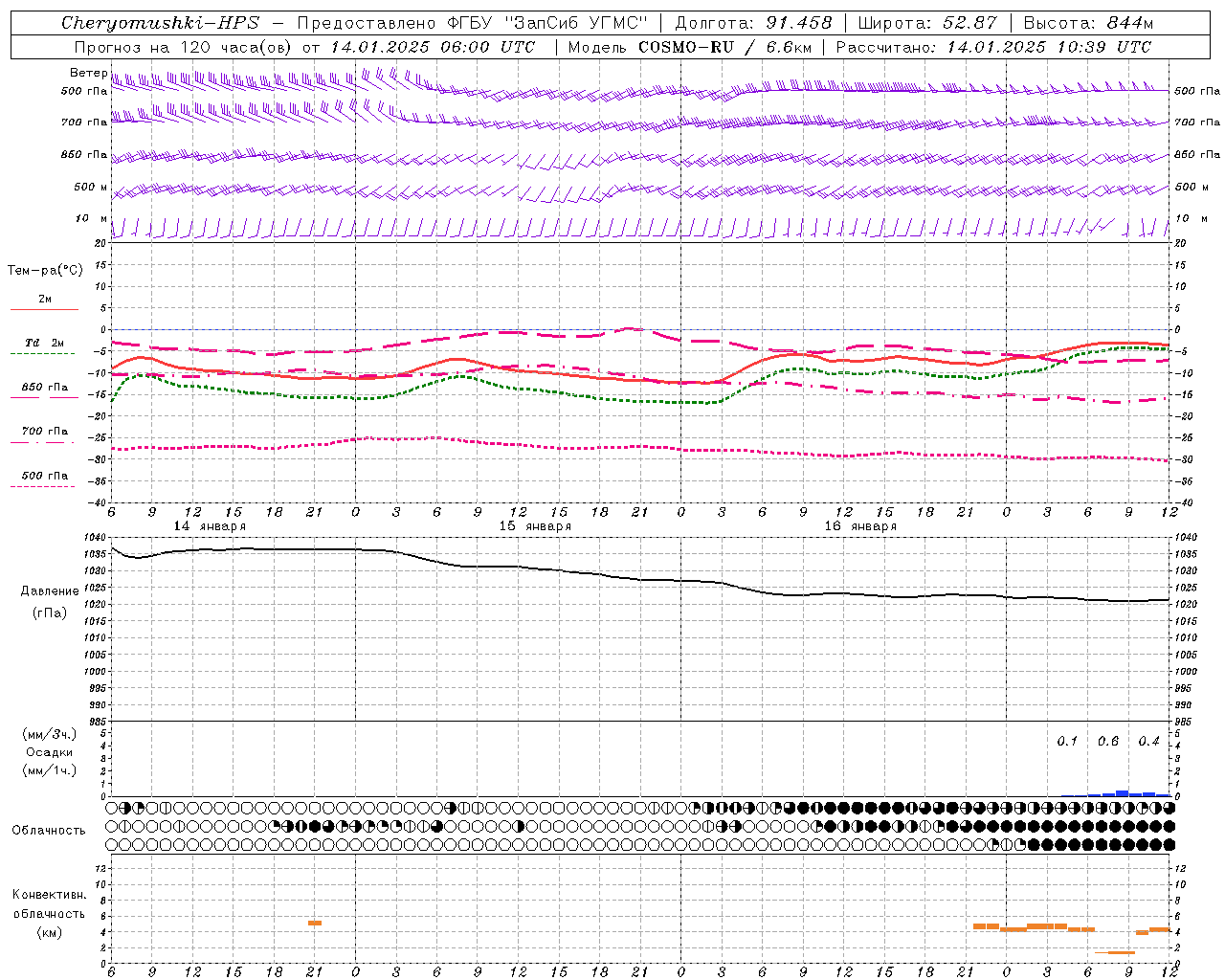
Task: Click the 'Ветер' wind panel label
Action: click(x=88, y=73)
